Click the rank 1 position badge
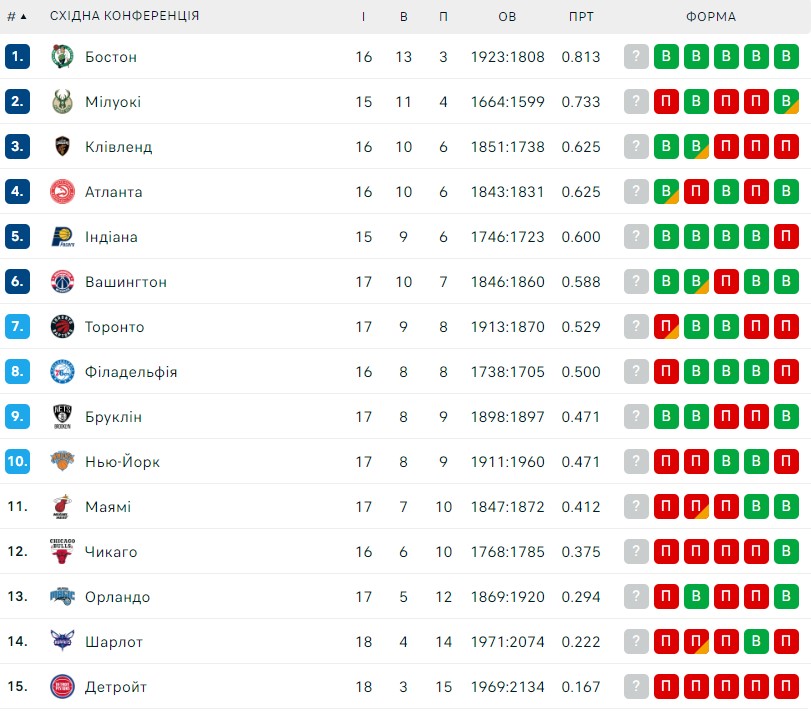811x720 pixels. [x=17, y=56]
